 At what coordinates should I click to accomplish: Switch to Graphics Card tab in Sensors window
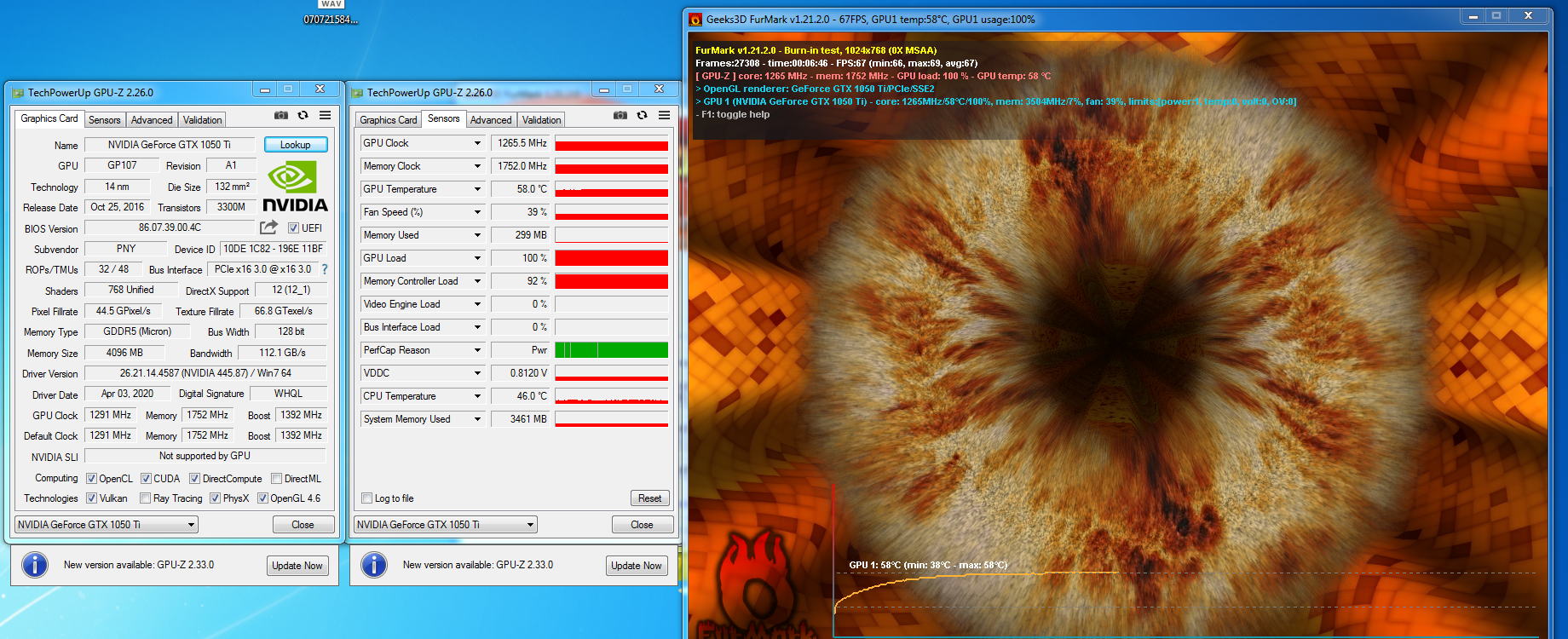(x=389, y=120)
